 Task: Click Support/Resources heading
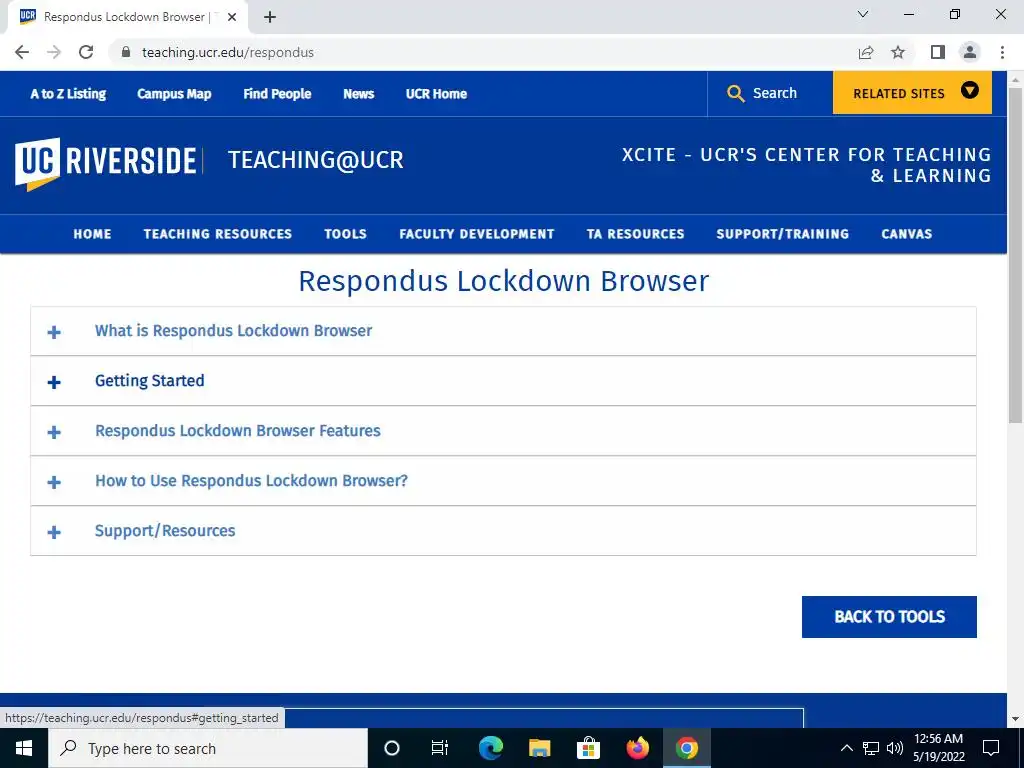point(165,530)
